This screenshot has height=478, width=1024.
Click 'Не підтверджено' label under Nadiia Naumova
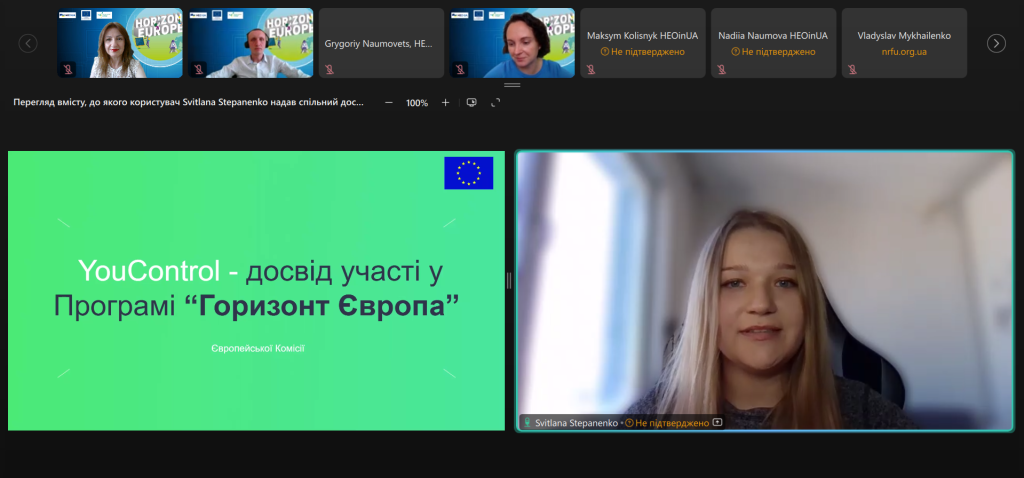[x=778, y=52]
